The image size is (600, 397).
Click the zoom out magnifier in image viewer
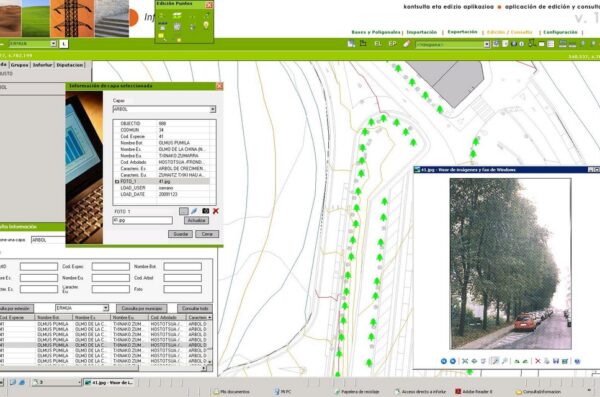[505, 361]
